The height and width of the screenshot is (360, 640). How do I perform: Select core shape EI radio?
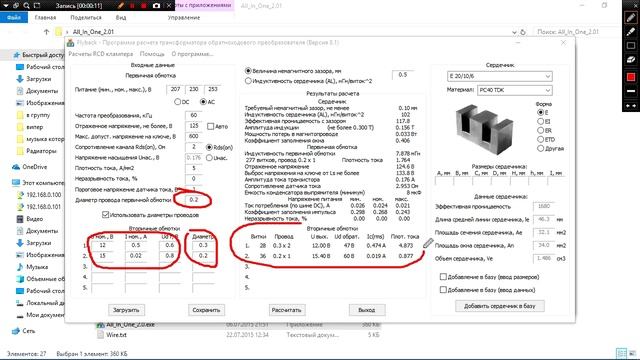(x=540, y=121)
